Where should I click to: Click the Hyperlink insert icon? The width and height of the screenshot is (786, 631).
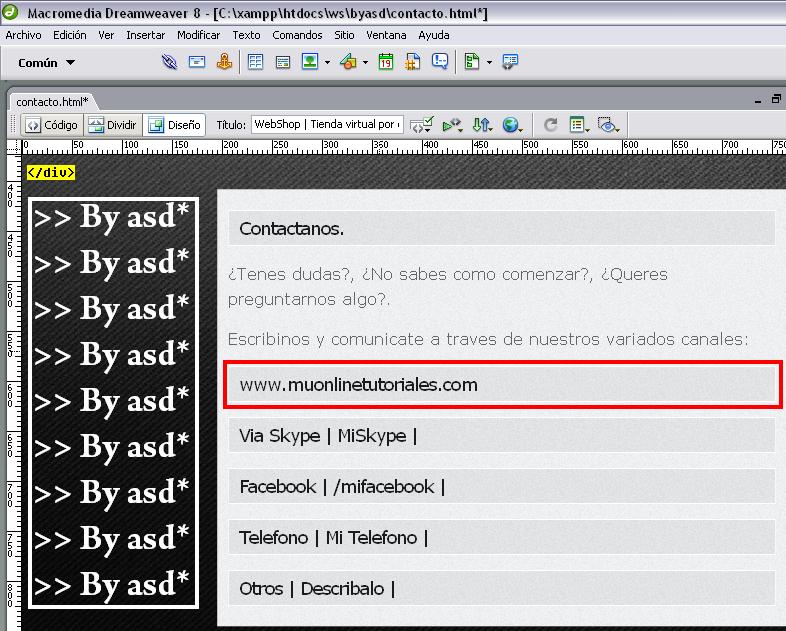pos(169,62)
